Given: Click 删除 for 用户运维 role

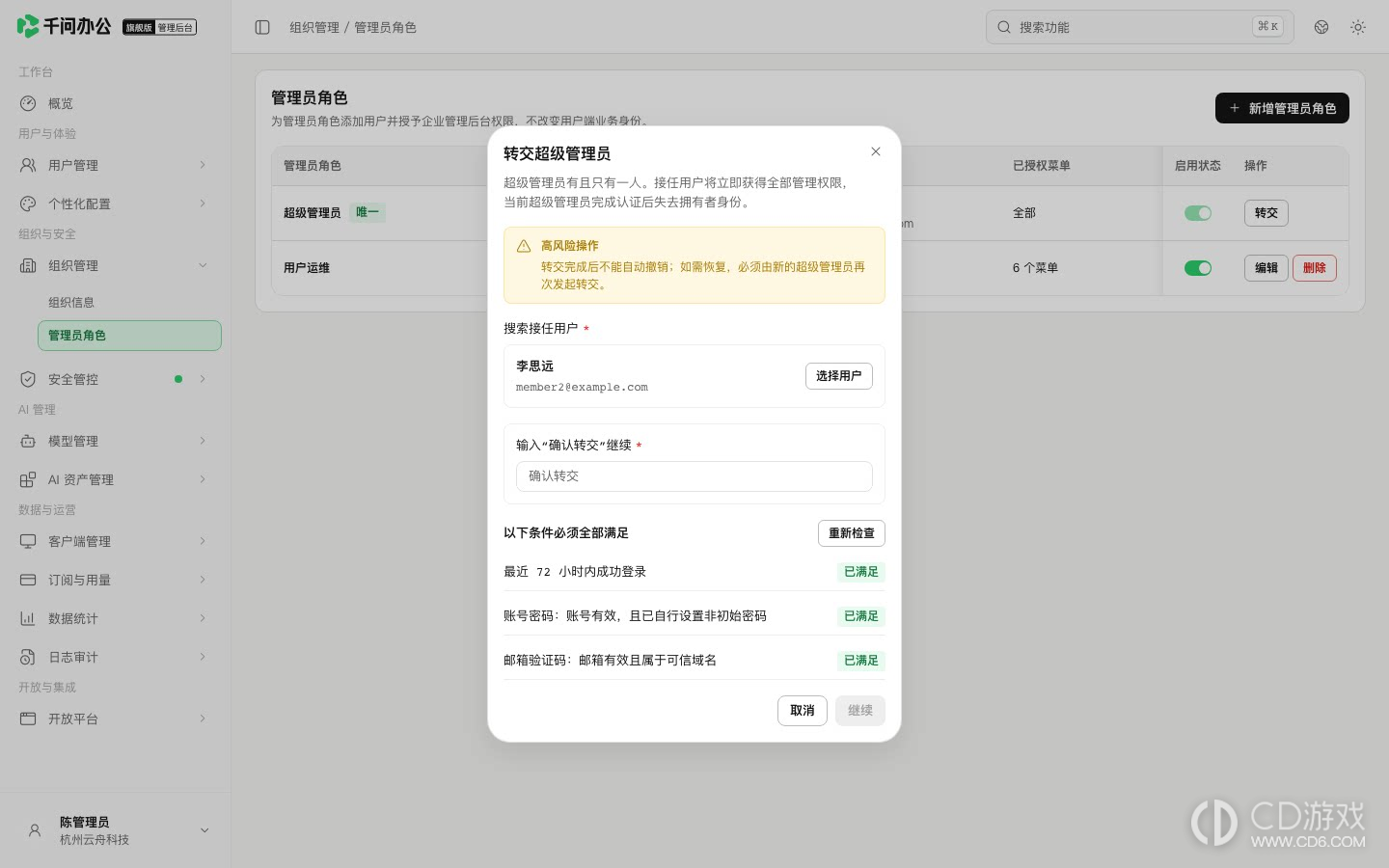Looking at the screenshot, I should [1315, 268].
